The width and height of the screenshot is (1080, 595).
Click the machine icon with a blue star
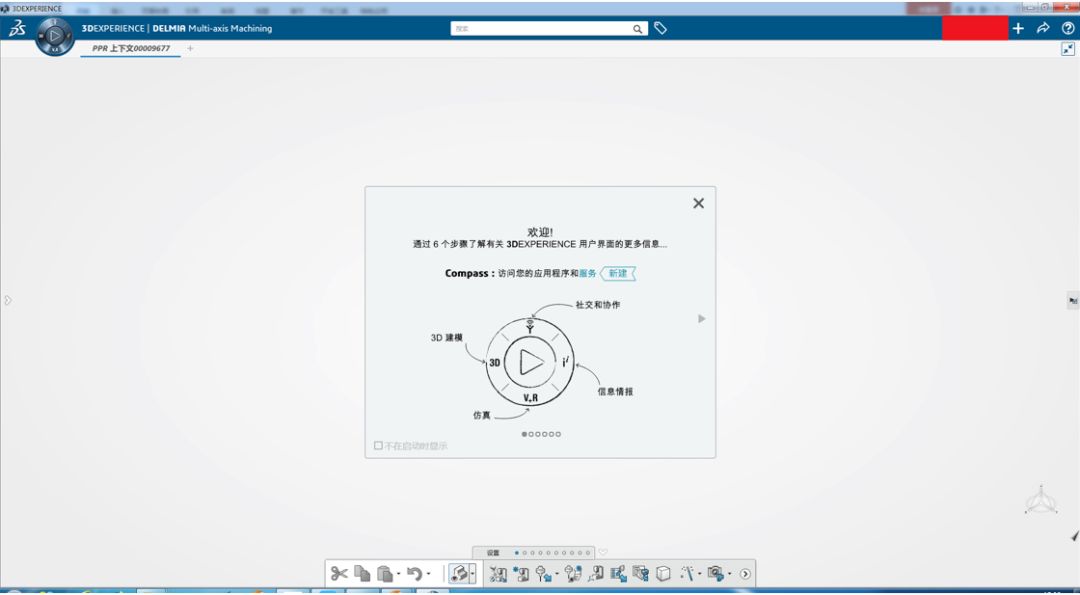click(x=521, y=574)
